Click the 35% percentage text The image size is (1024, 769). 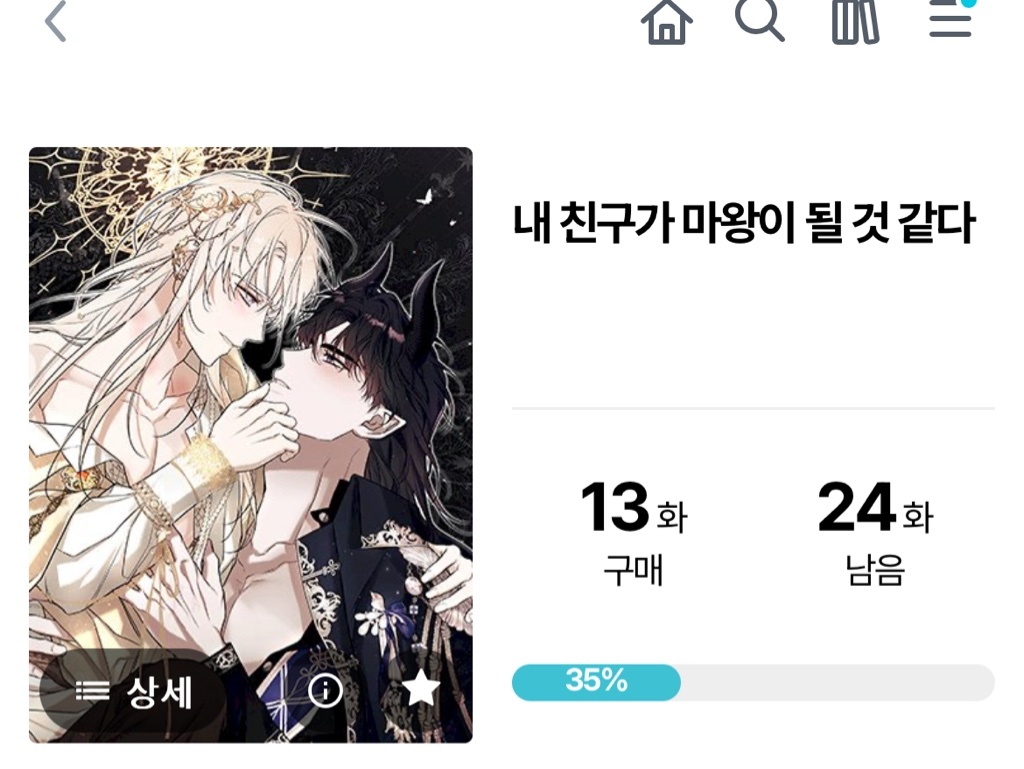pyautogui.click(x=596, y=680)
